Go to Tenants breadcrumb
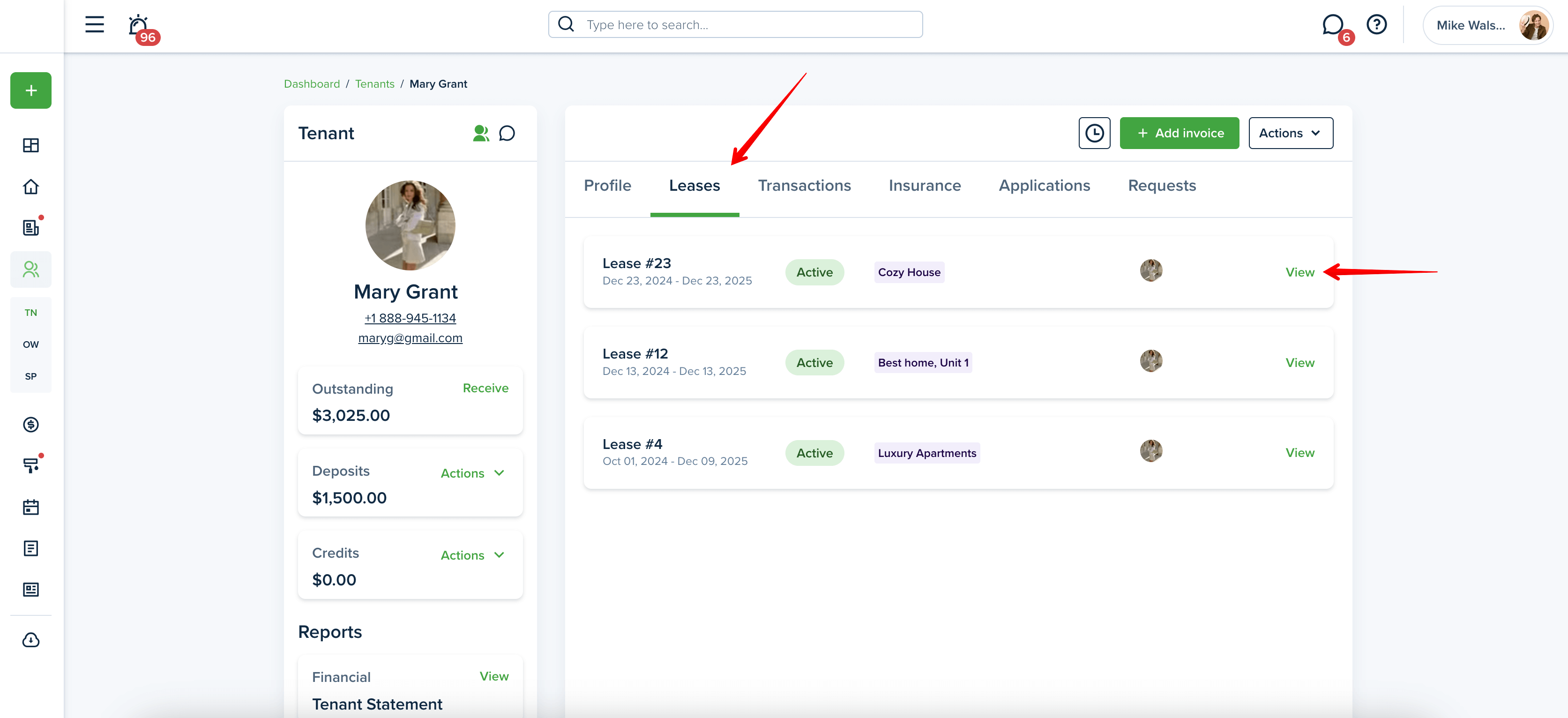Viewport: 1568px width, 718px height. (x=374, y=84)
